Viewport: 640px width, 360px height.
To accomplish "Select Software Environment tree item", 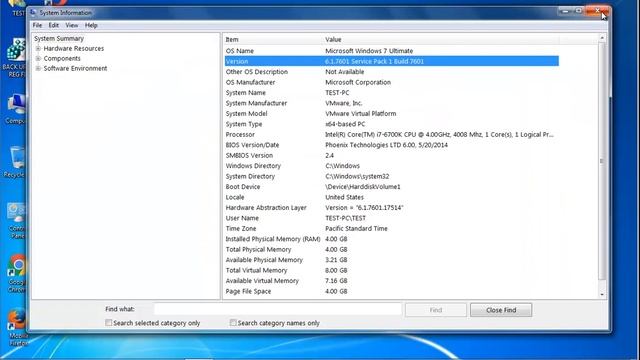I will [x=75, y=69].
